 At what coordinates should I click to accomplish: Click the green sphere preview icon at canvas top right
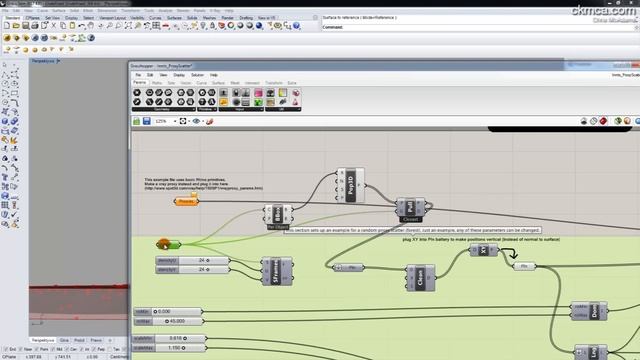tap(618, 121)
